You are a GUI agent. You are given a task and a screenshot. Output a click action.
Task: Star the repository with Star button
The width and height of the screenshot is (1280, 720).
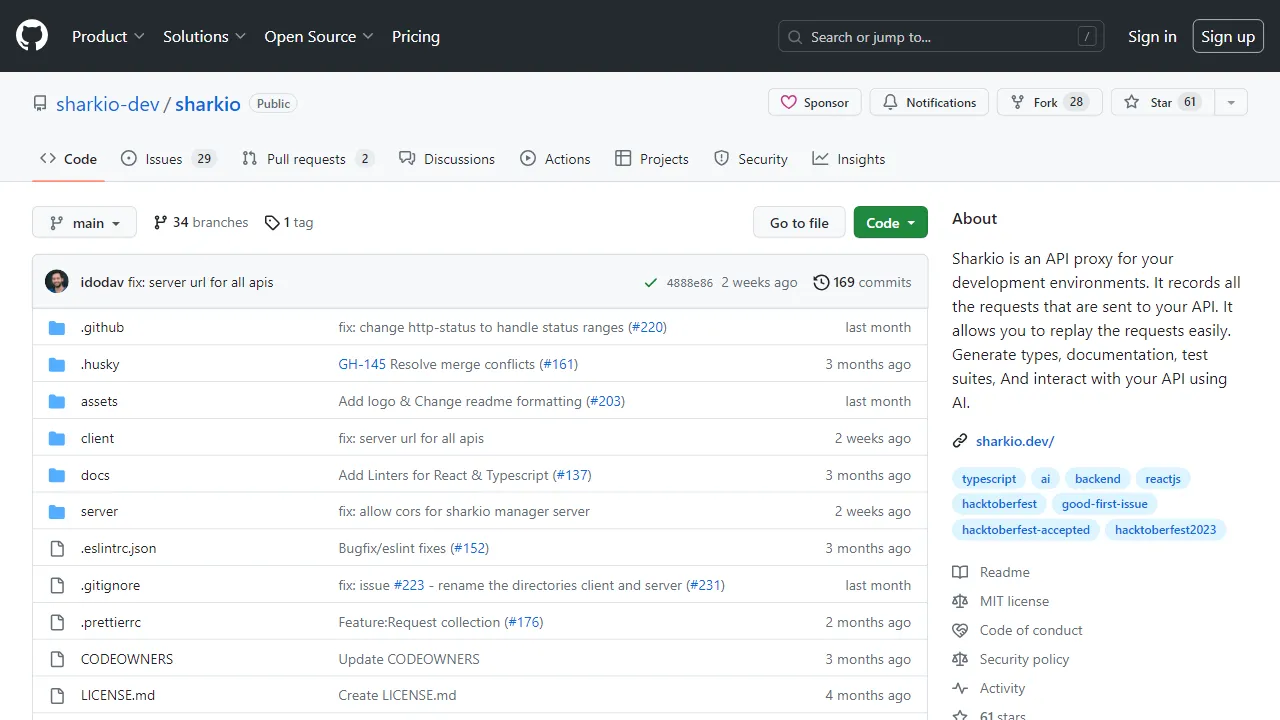[1162, 102]
